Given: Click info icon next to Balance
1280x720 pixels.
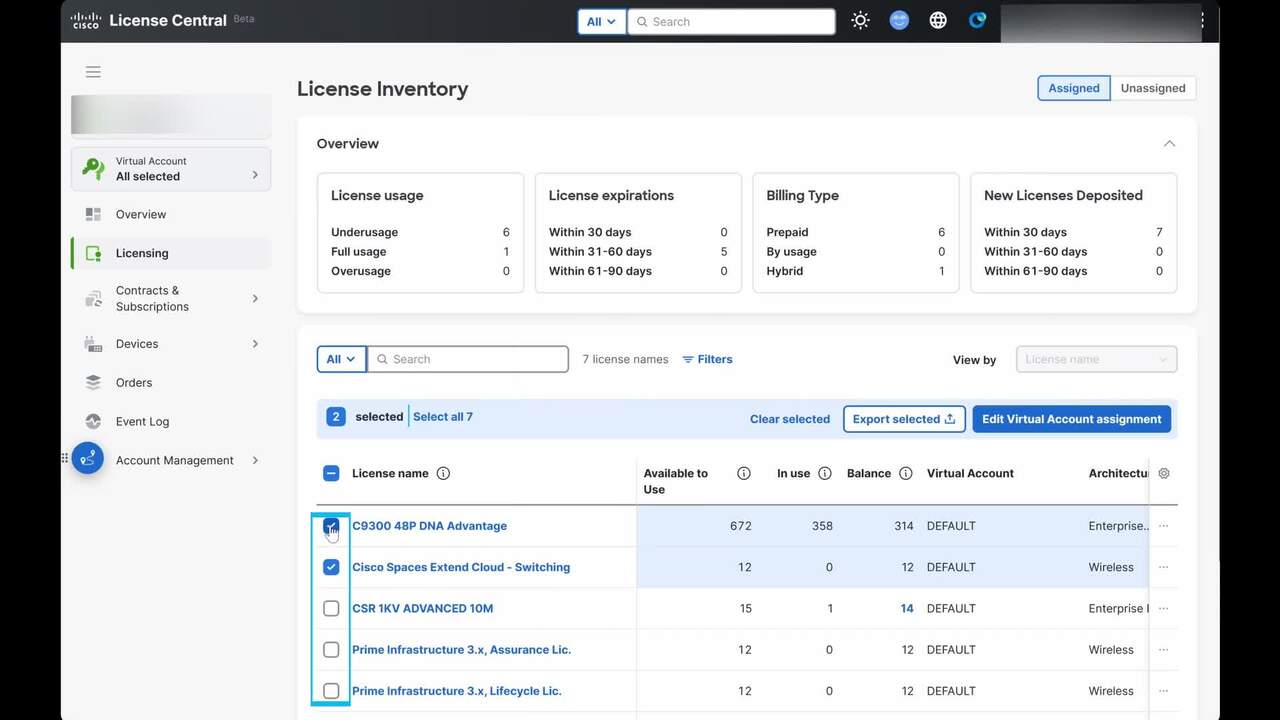Looking at the screenshot, I should click(906, 474).
